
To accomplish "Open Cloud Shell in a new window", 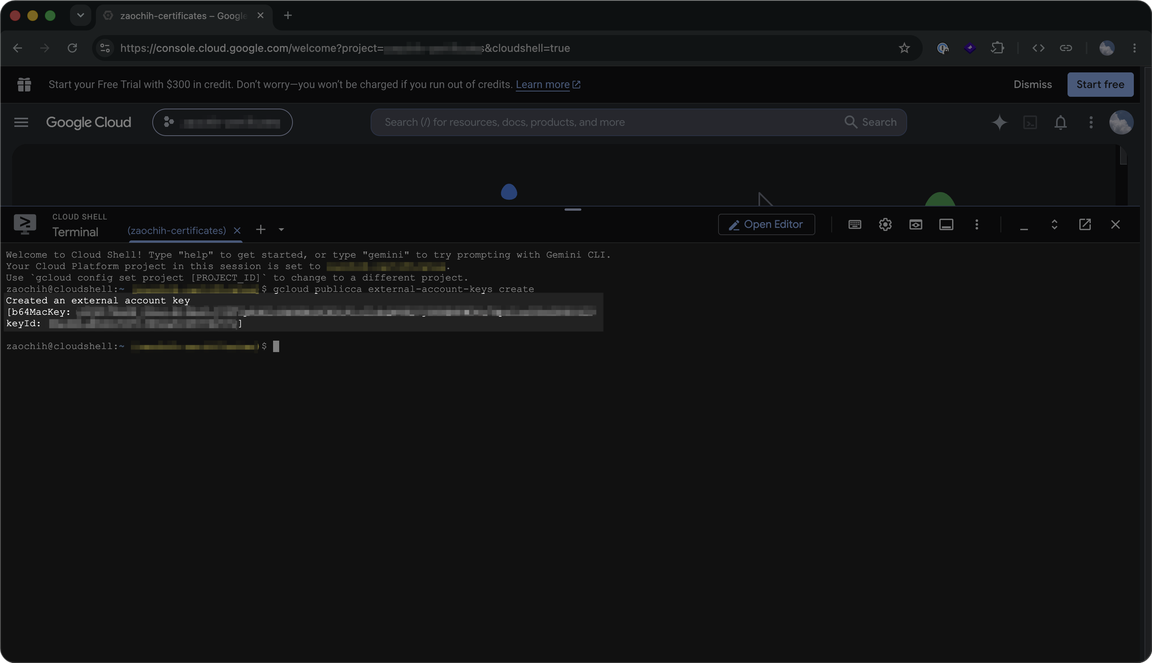I will click(1084, 224).
